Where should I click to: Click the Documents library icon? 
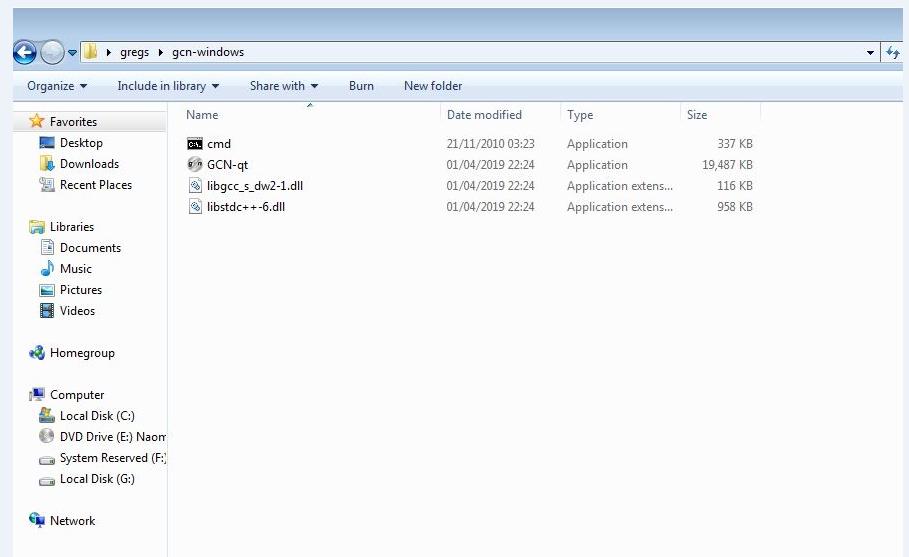click(x=47, y=247)
